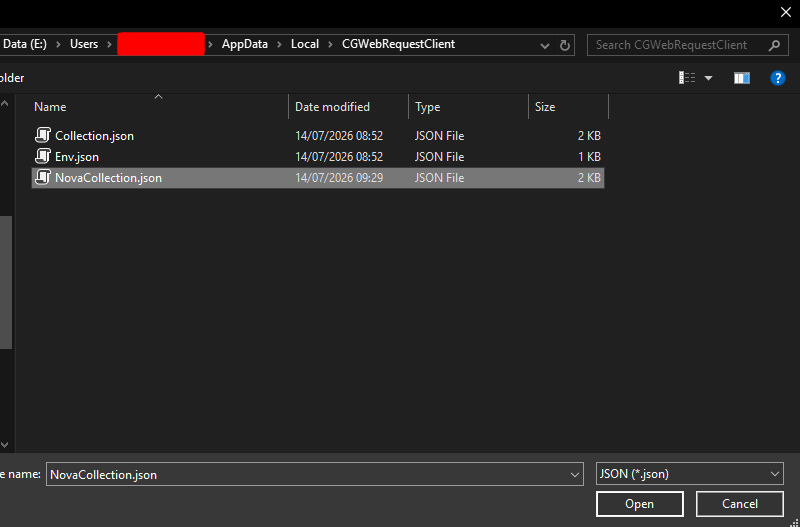This screenshot has height=527, width=800.
Task: Click the Env.json file icon
Action: (43, 156)
